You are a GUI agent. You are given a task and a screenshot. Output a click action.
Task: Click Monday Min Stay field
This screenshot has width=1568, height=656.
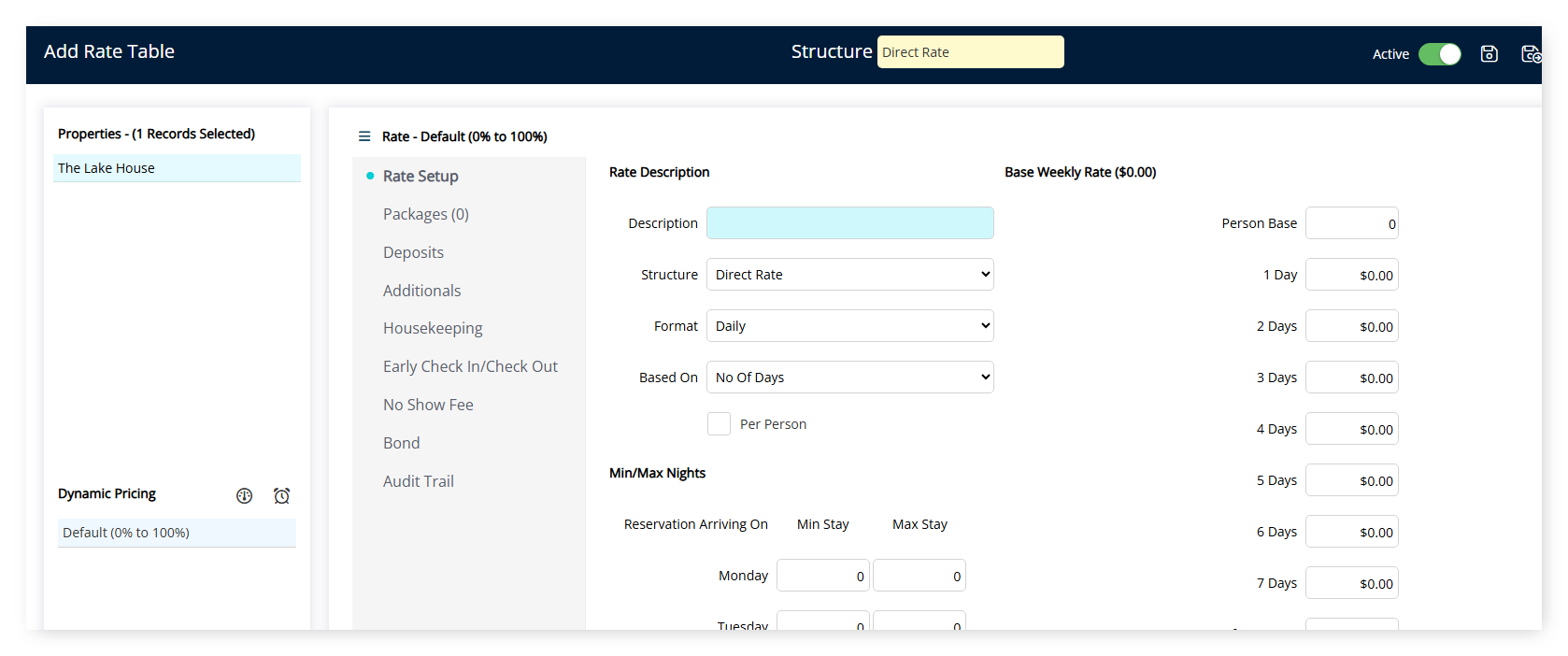823,576
